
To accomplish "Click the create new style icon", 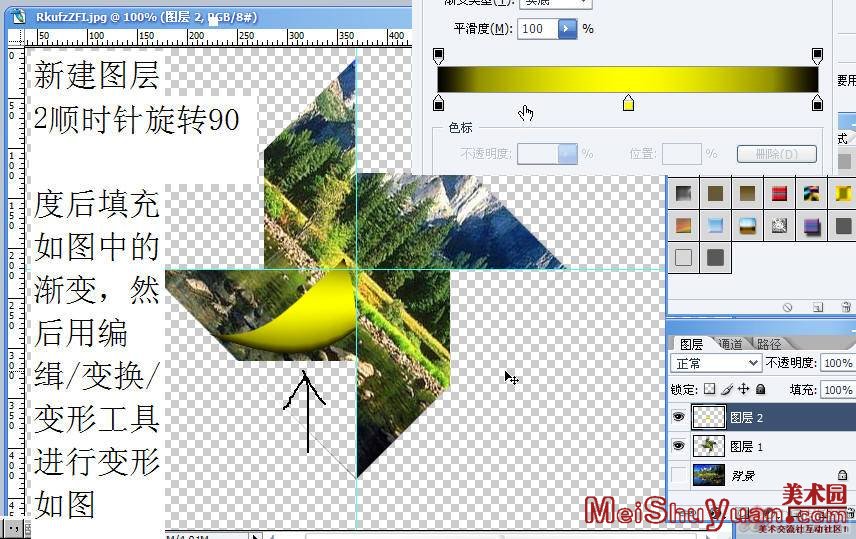I will click(x=817, y=307).
